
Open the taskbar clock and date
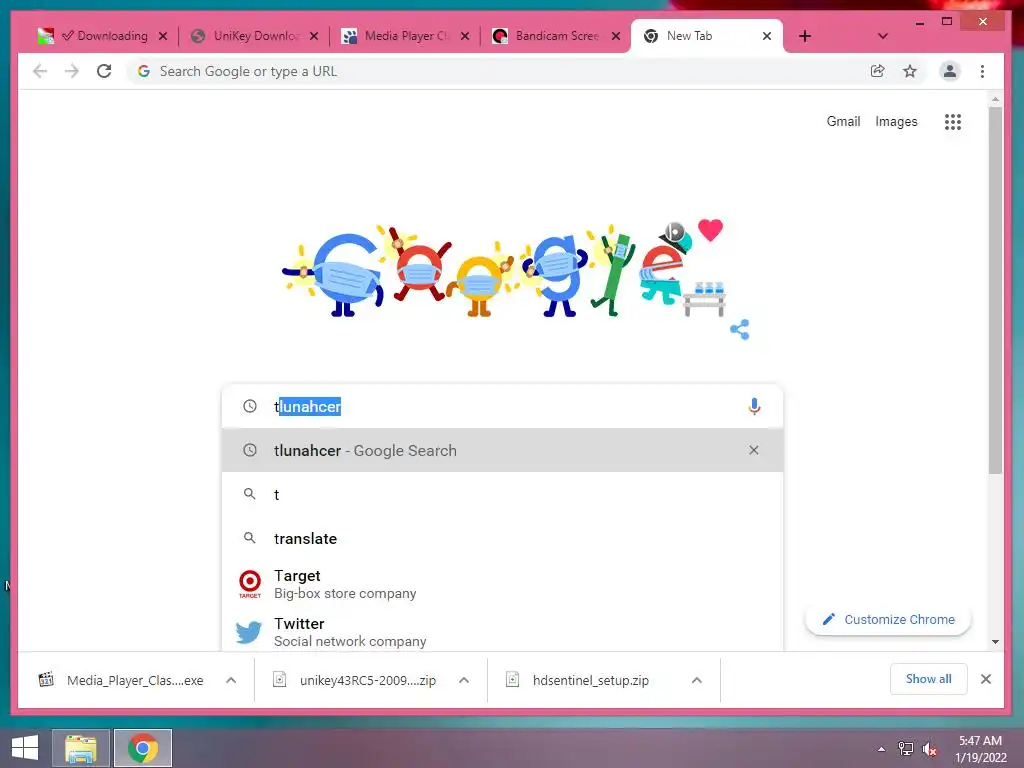pos(980,749)
